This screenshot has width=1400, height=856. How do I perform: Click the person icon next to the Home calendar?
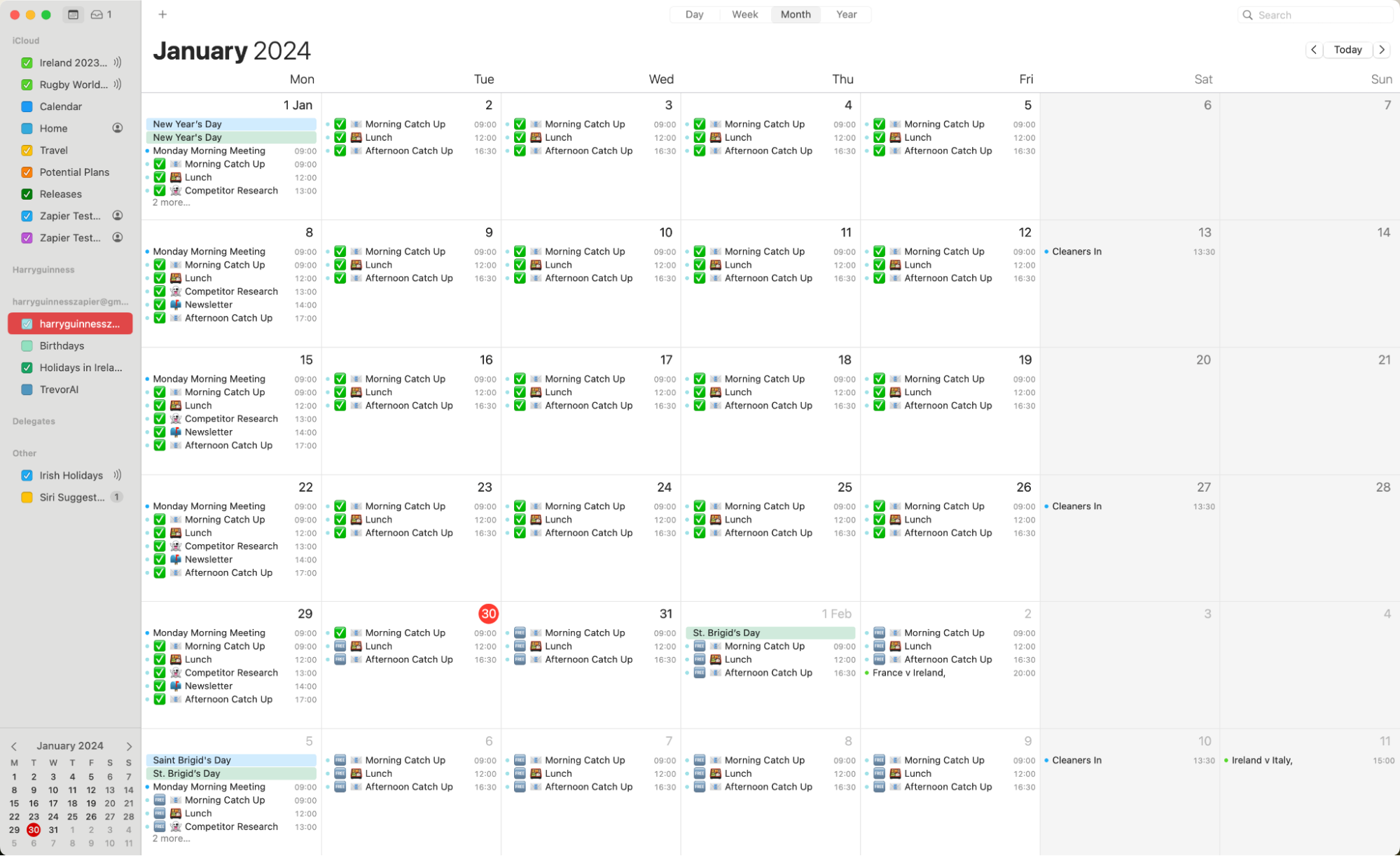118,128
